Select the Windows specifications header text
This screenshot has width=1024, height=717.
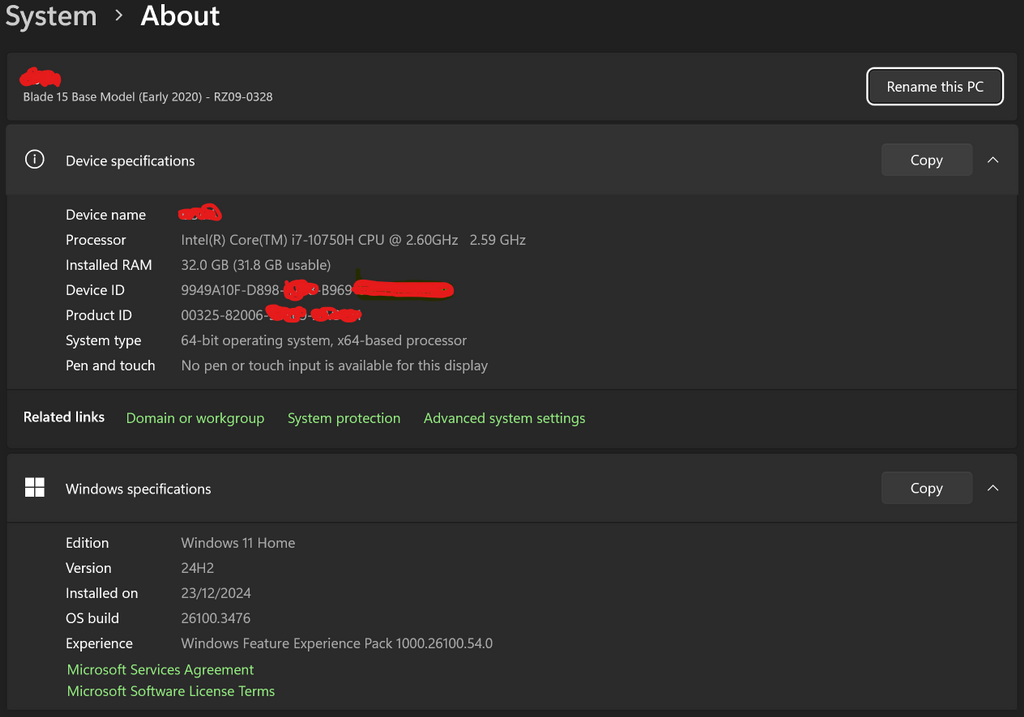click(x=138, y=488)
